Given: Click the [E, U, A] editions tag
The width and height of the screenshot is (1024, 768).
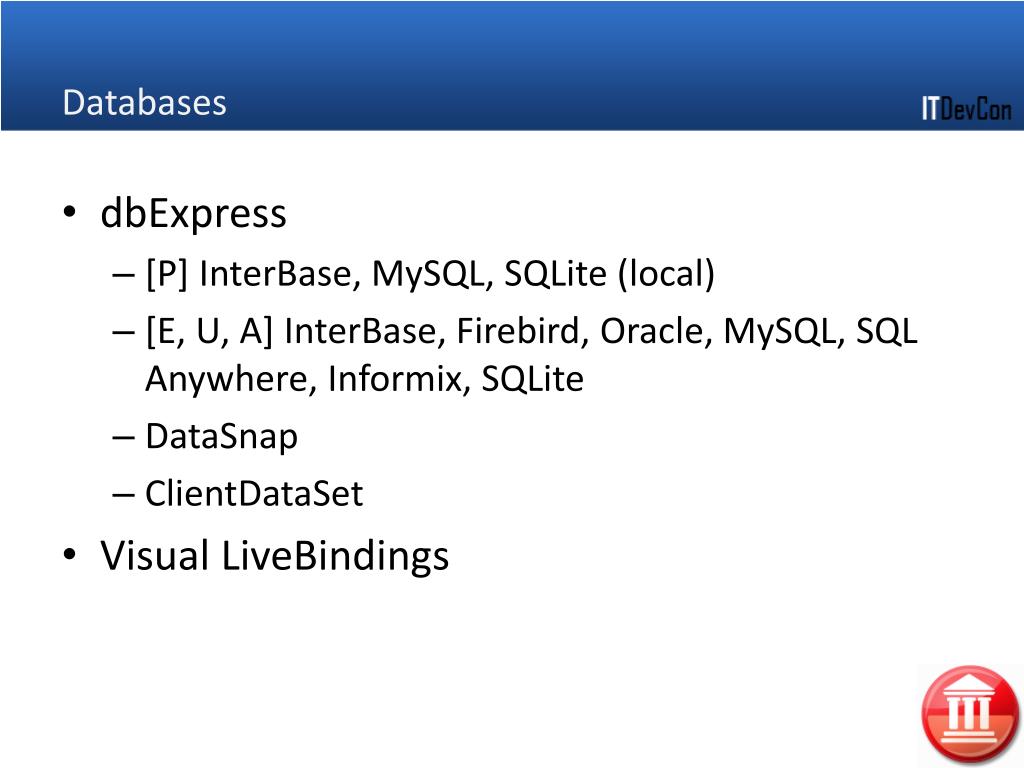Looking at the screenshot, I should [209, 331].
